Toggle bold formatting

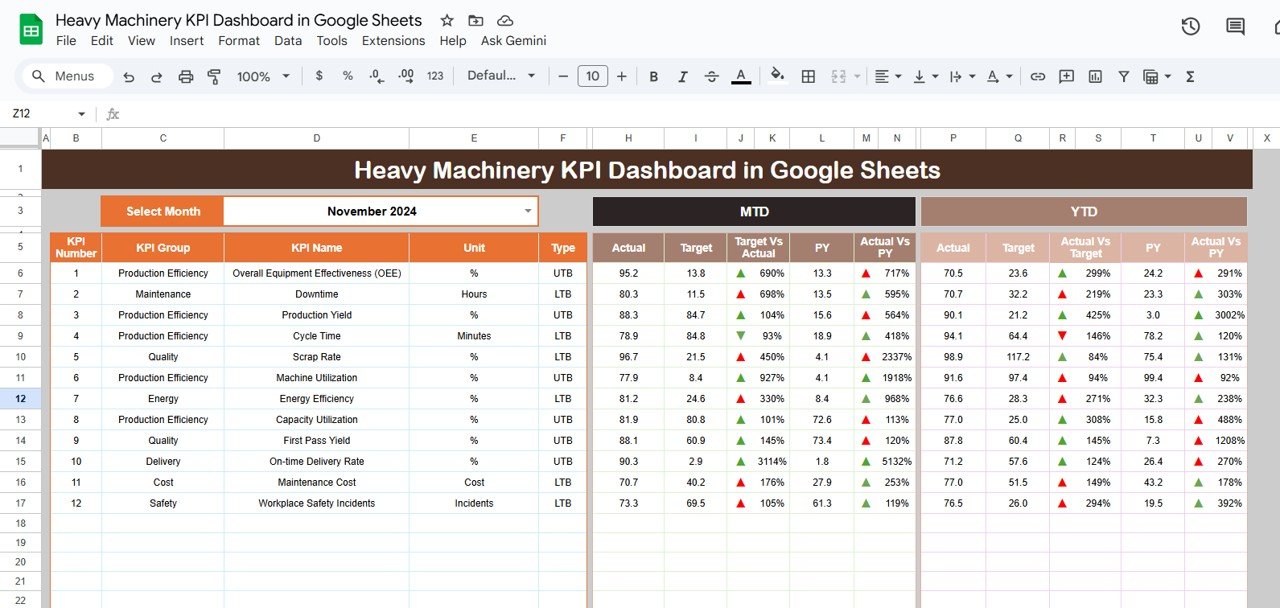tap(653, 76)
